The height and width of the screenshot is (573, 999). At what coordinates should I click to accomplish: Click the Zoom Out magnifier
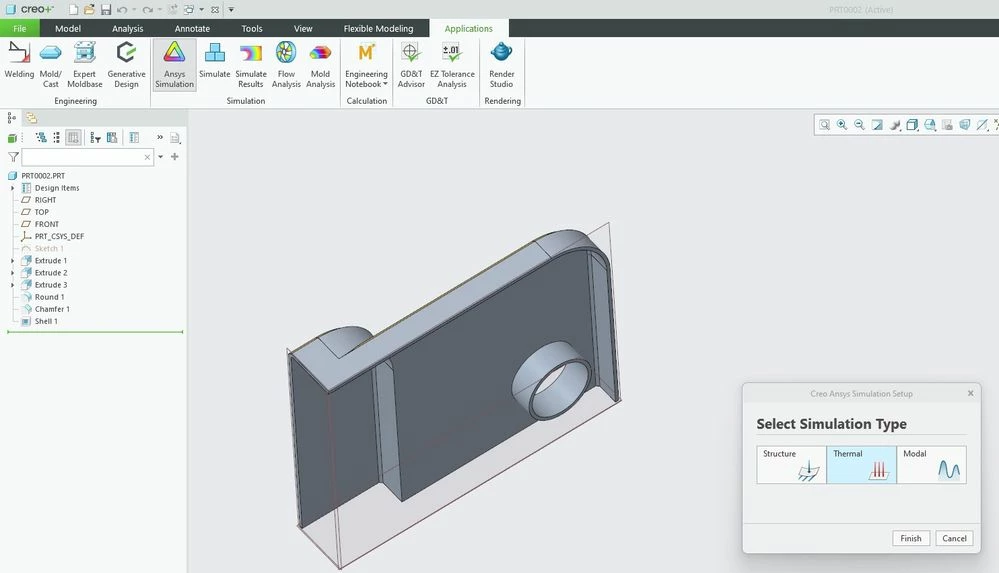[x=859, y=125]
